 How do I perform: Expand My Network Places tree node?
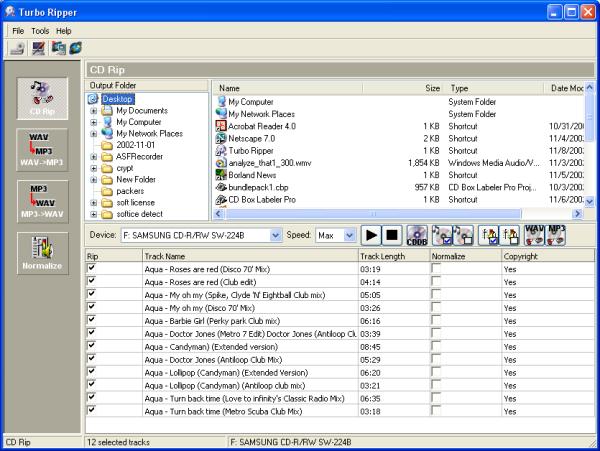point(94,134)
